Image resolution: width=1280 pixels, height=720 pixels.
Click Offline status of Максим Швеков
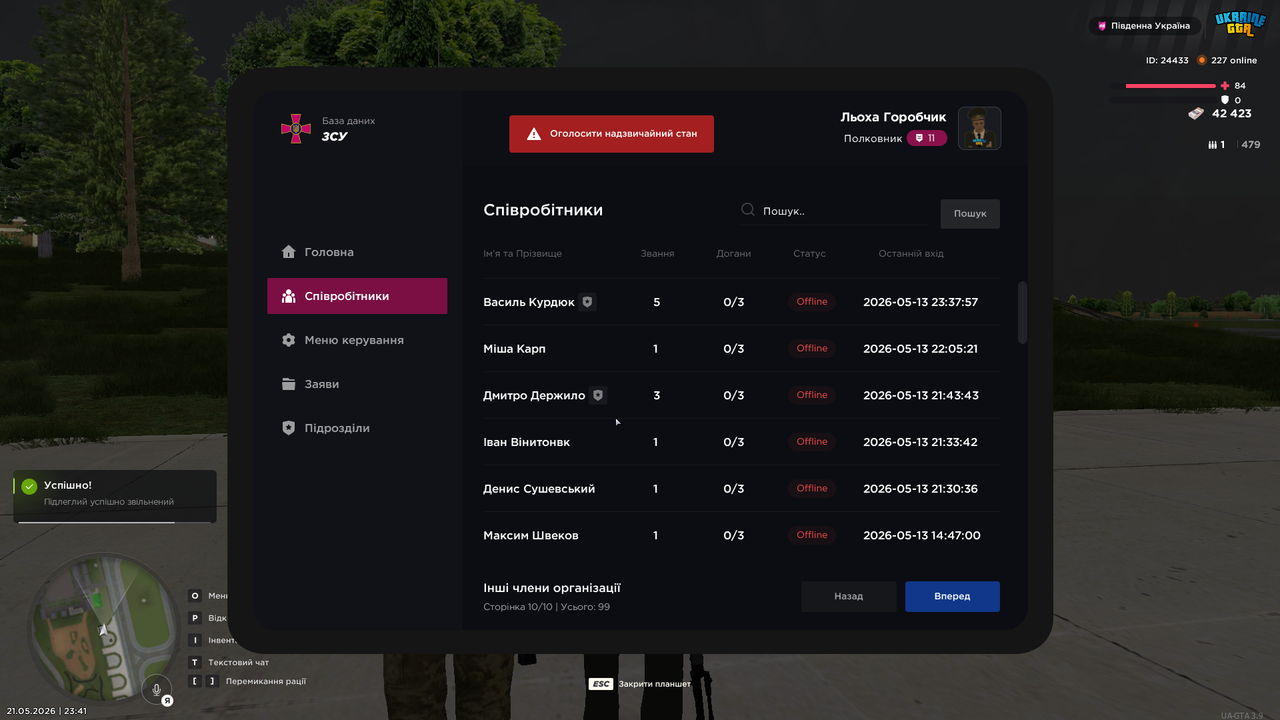click(x=812, y=535)
